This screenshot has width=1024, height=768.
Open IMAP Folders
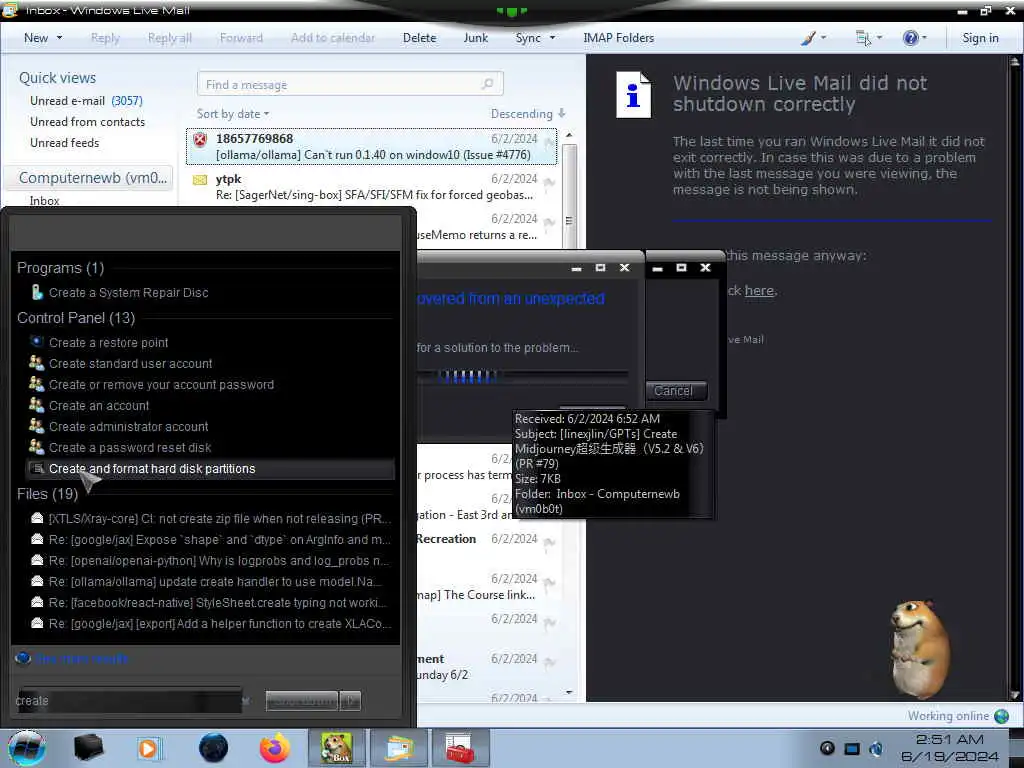pos(618,38)
